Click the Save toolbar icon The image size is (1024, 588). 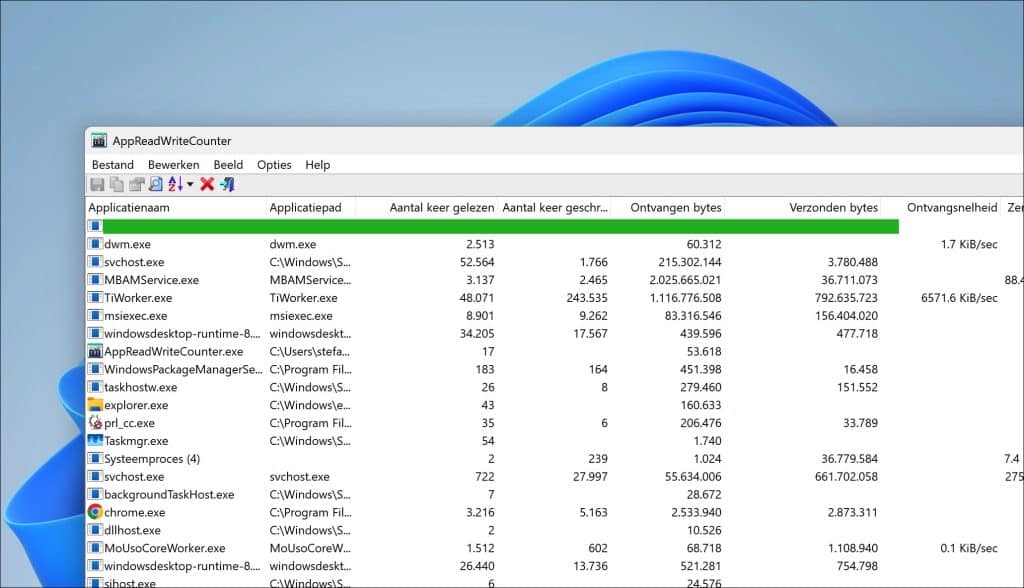coord(97,185)
